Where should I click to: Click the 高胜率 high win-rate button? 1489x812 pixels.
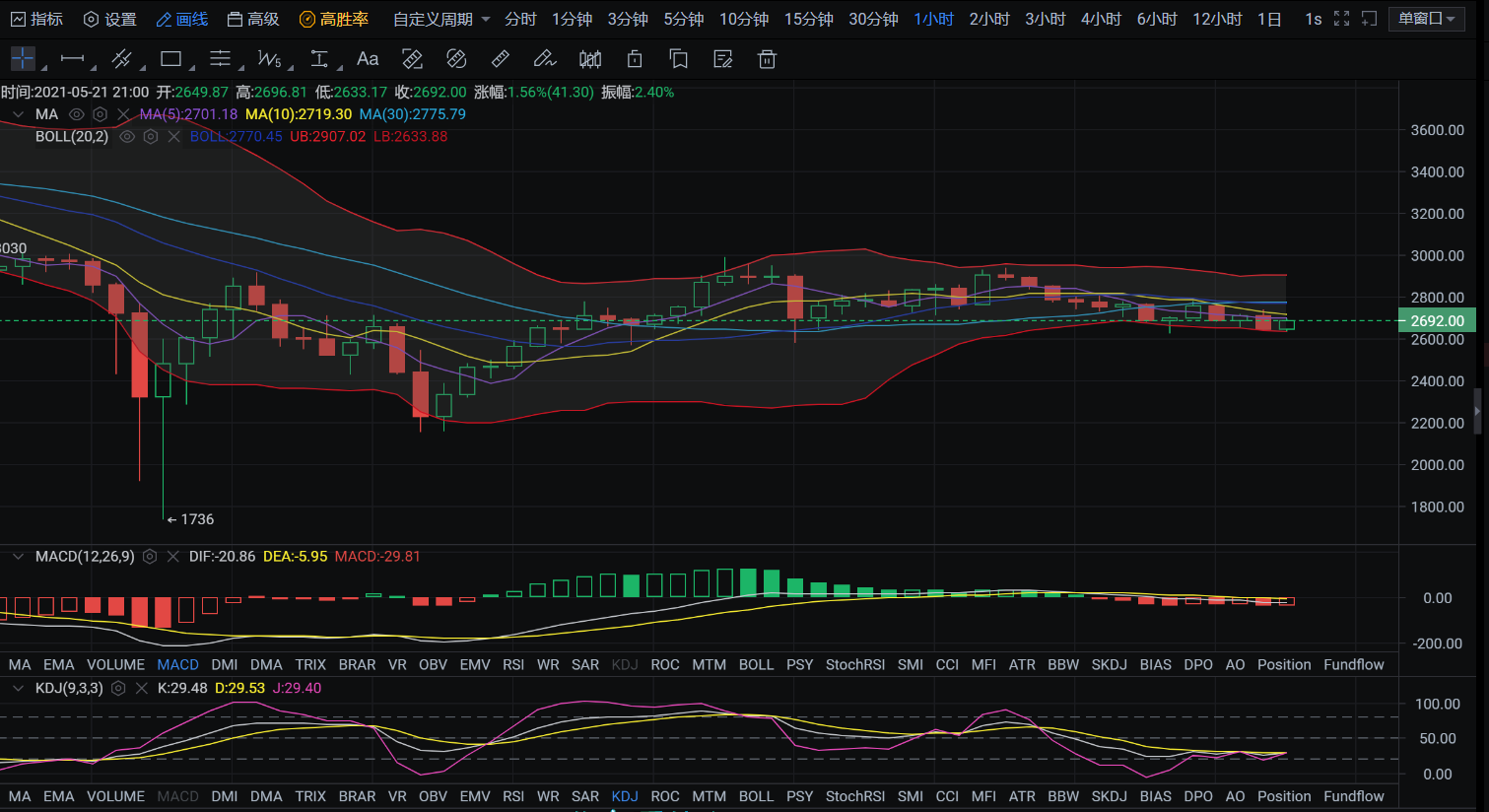(334, 19)
